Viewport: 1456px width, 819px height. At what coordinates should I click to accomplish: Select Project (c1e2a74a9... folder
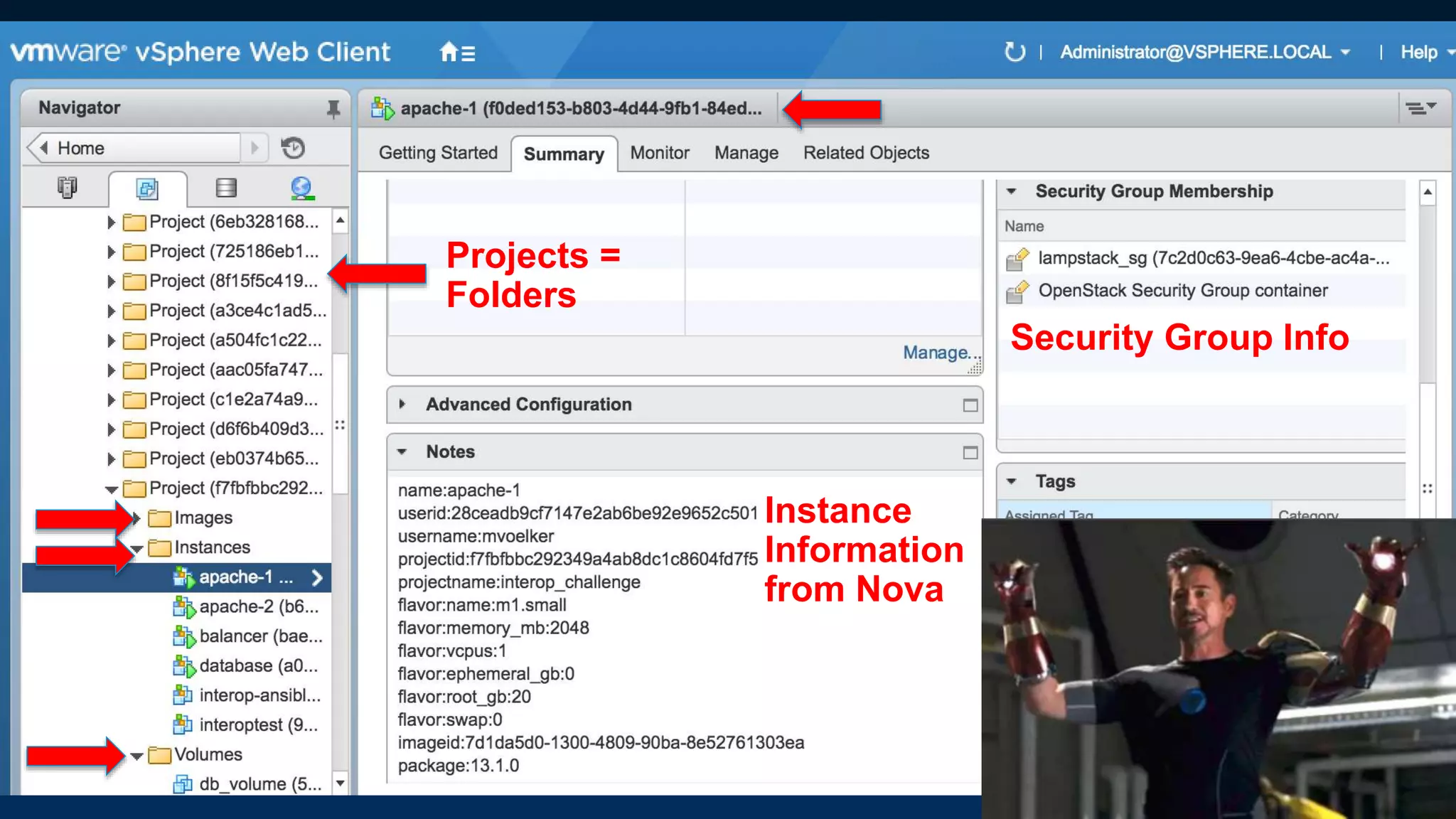pos(234,400)
